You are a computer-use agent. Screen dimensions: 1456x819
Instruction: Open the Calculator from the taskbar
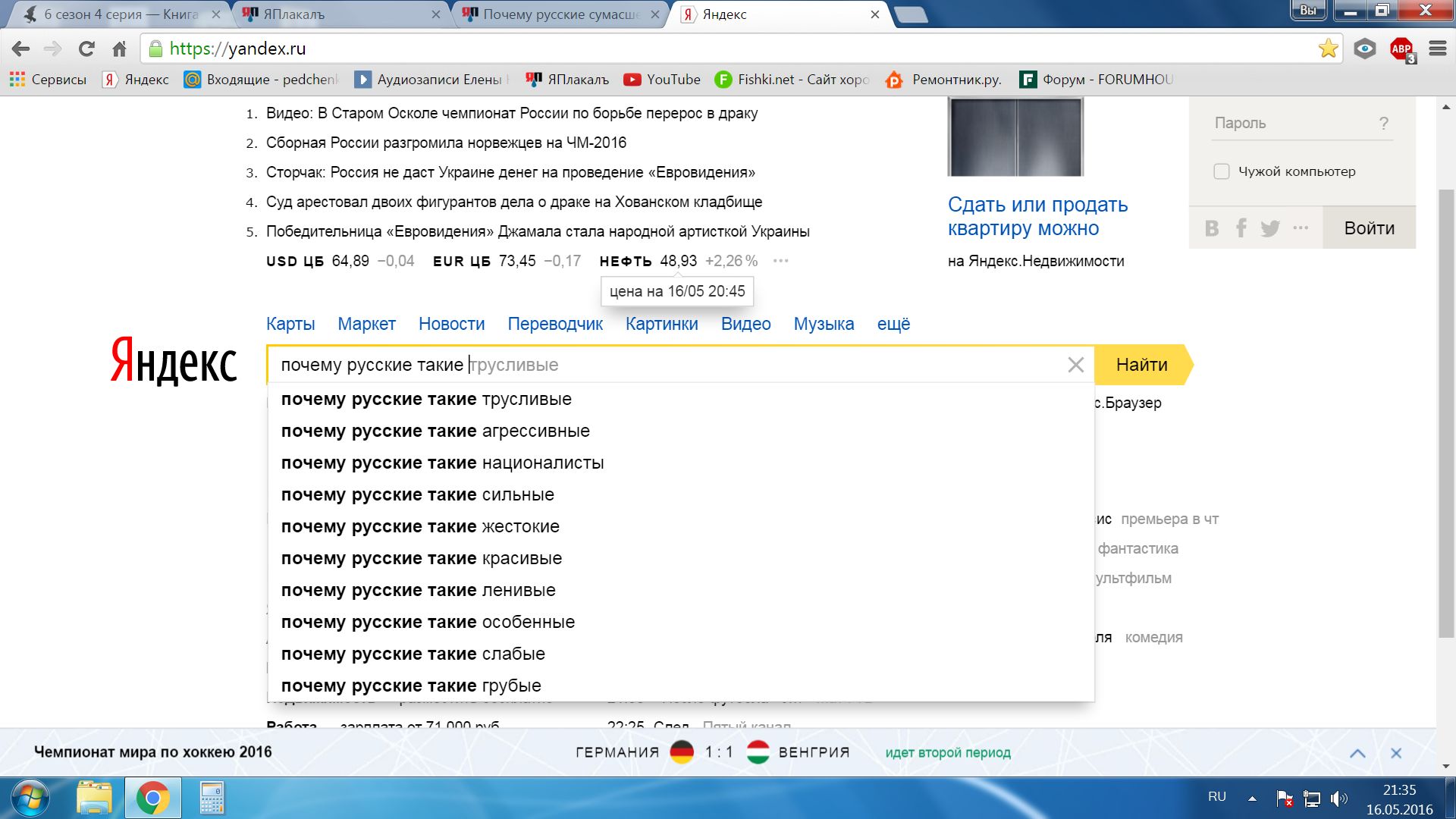point(212,798)
